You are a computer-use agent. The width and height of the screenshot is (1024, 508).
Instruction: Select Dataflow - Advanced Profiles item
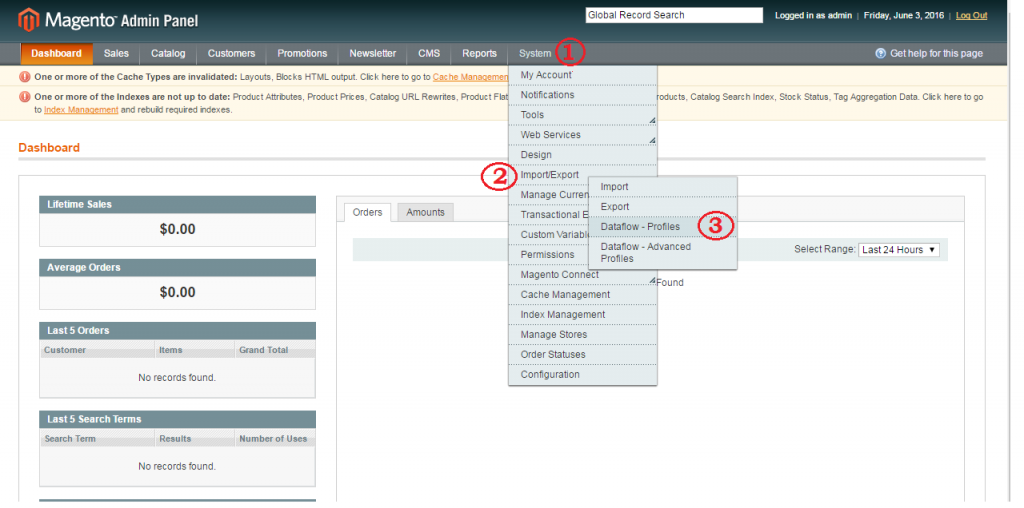(663, 253)
